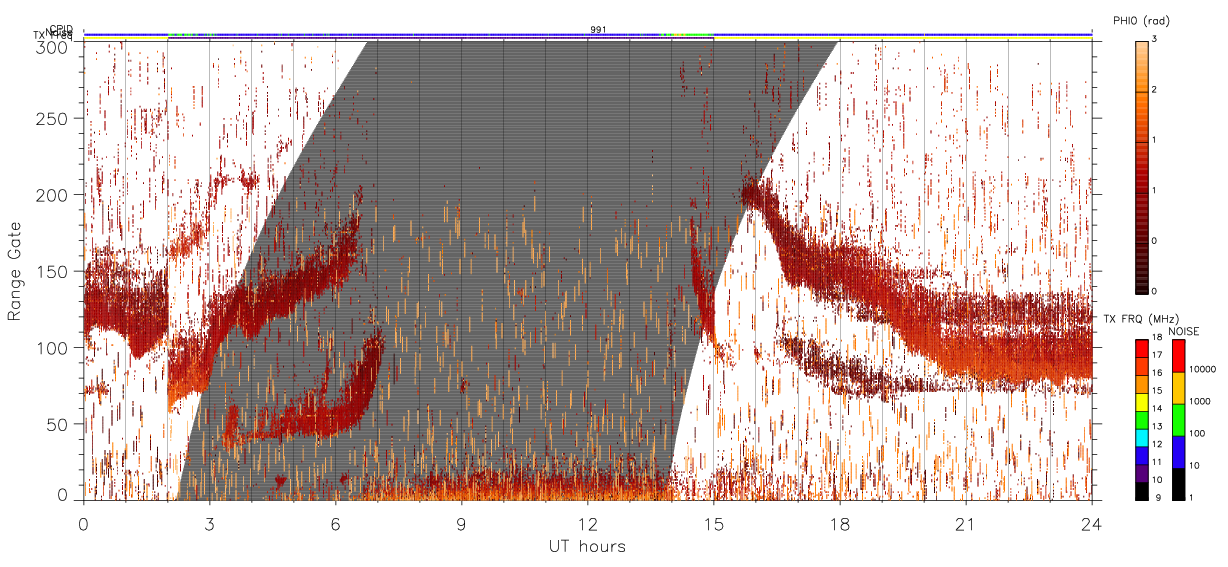Screen dimensions: 1228x567
Task: Click the '1000' label on the NOISE legend
Action: (x=1200, y=401)
